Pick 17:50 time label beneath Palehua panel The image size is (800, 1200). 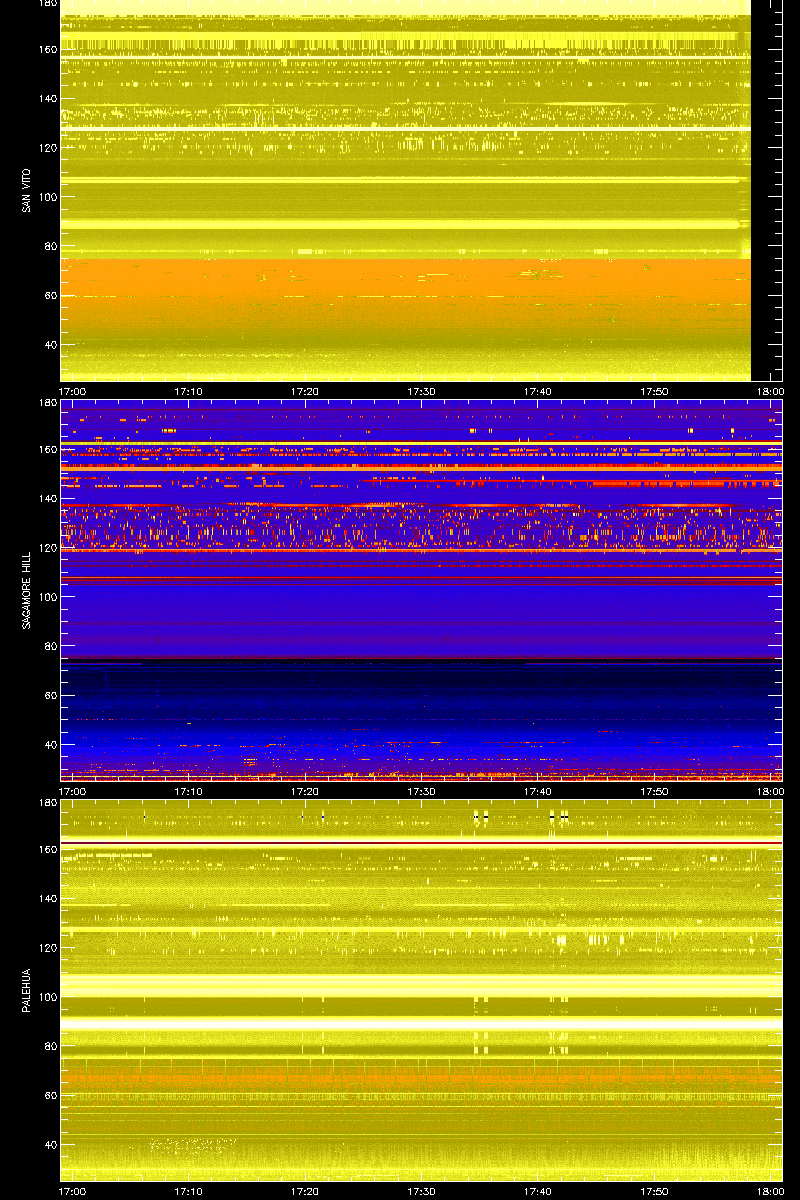click(655, 1191)
